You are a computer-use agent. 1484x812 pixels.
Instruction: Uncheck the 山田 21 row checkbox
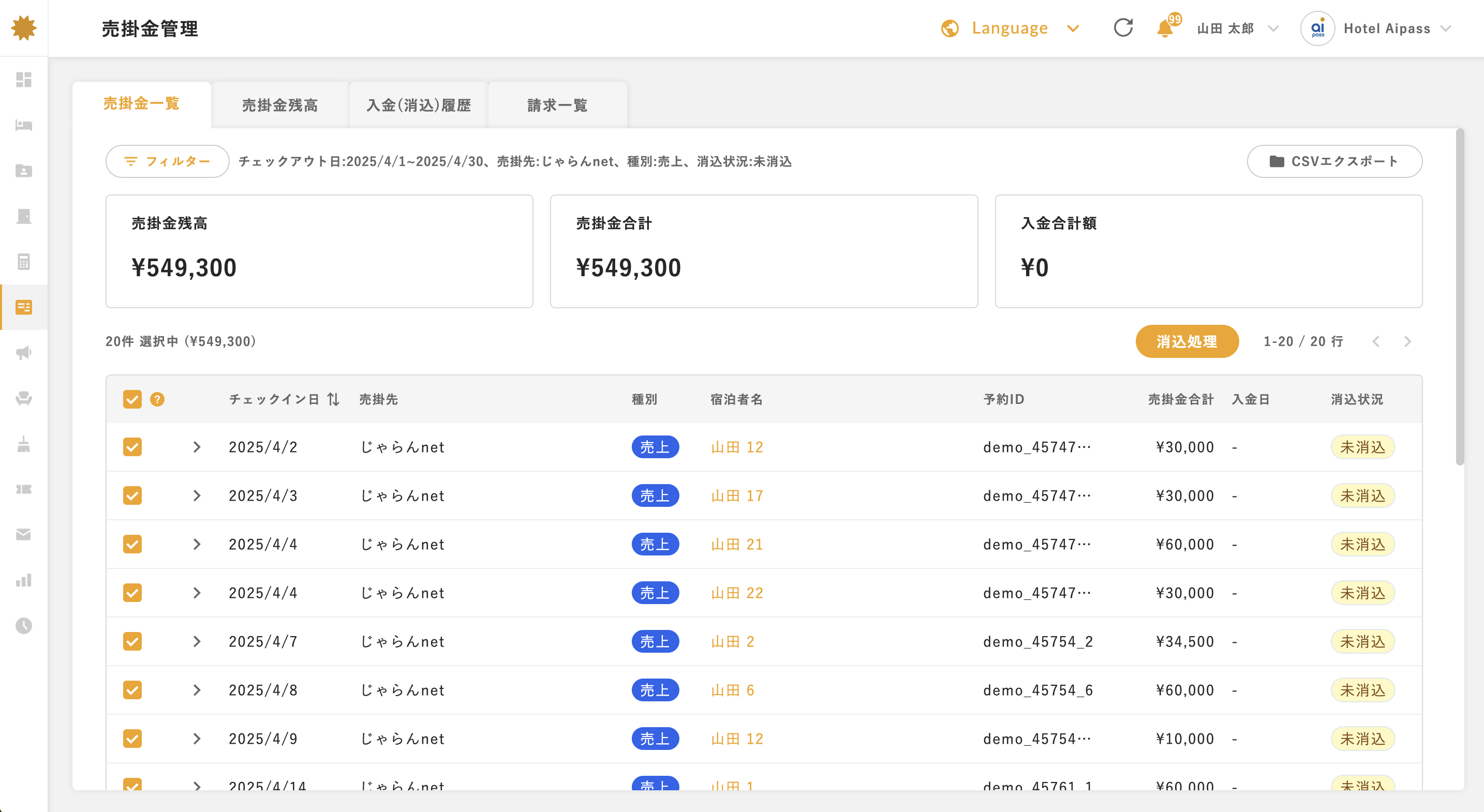click(132, 544)
